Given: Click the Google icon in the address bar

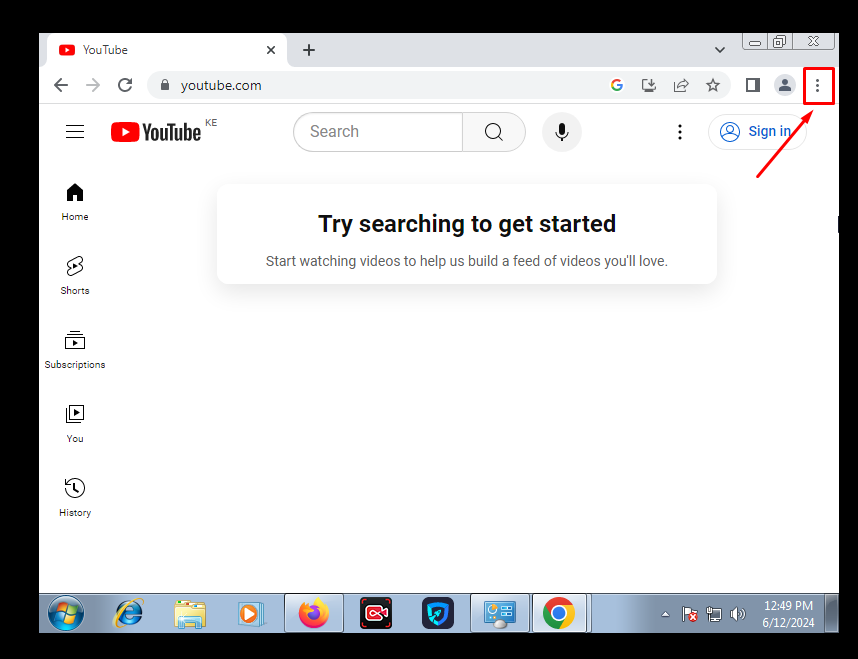Looking at the screenshot, I should coord(617,85).
